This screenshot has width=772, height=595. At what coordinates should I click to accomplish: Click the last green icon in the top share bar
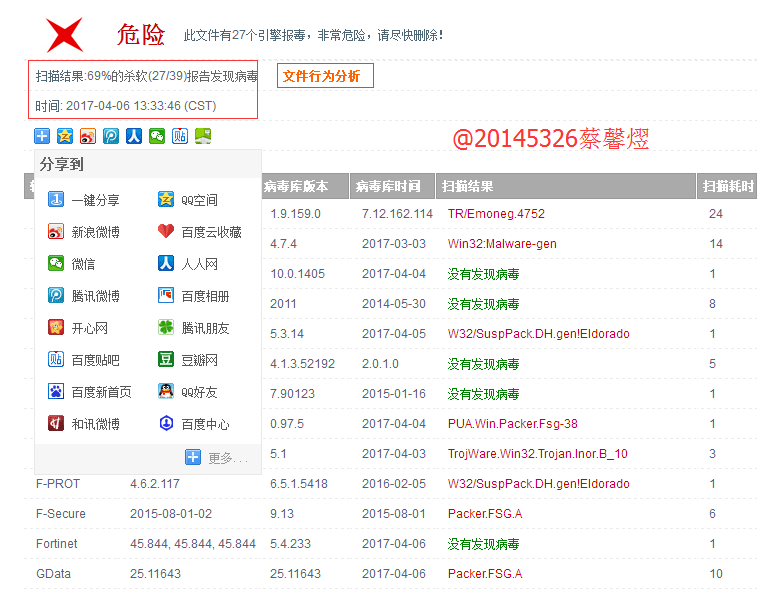tap(203, 136)
